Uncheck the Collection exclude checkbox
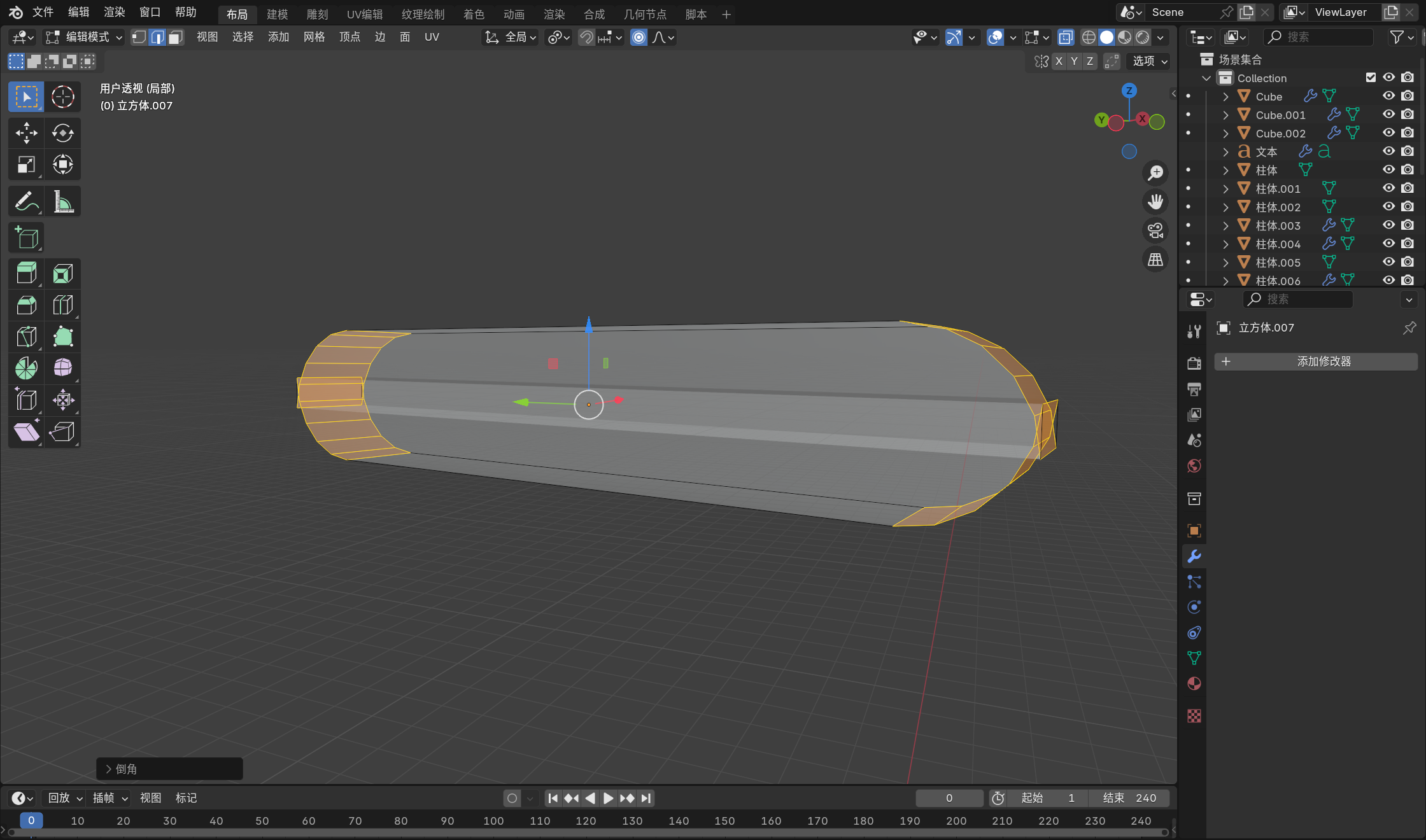The image size is (1426, 840). (1371, 78)
